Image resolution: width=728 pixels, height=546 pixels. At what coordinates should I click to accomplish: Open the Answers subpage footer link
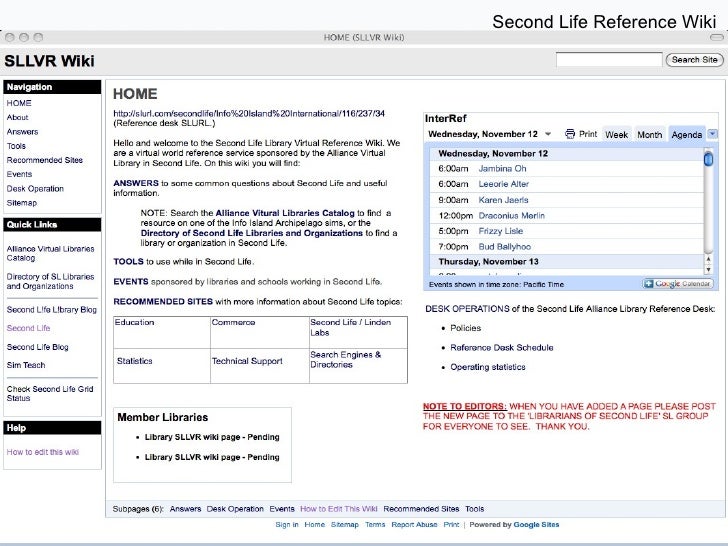(185, 509)
